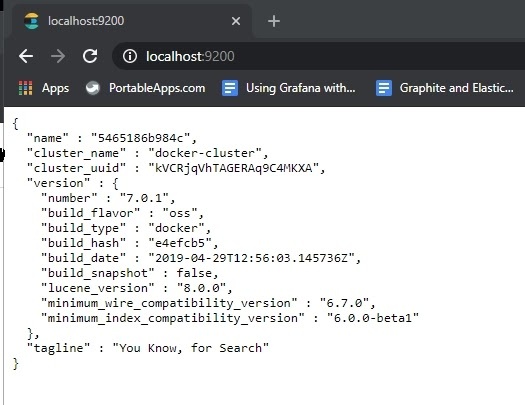Open the Using Grafana with... bookmark
This screenshot has height=405, width=525.
click(300, 88)
